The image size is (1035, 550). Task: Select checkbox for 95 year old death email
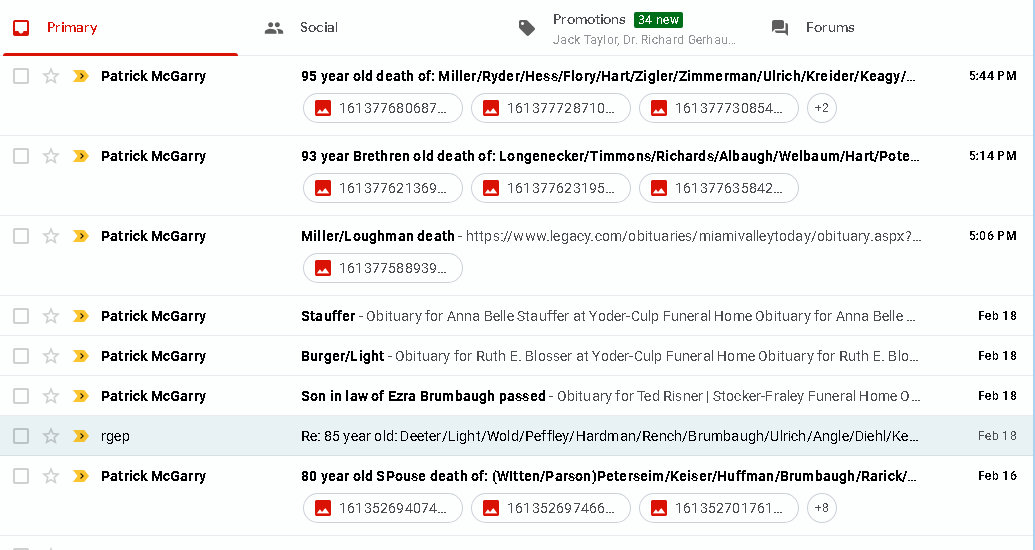[x=21, y=76]
